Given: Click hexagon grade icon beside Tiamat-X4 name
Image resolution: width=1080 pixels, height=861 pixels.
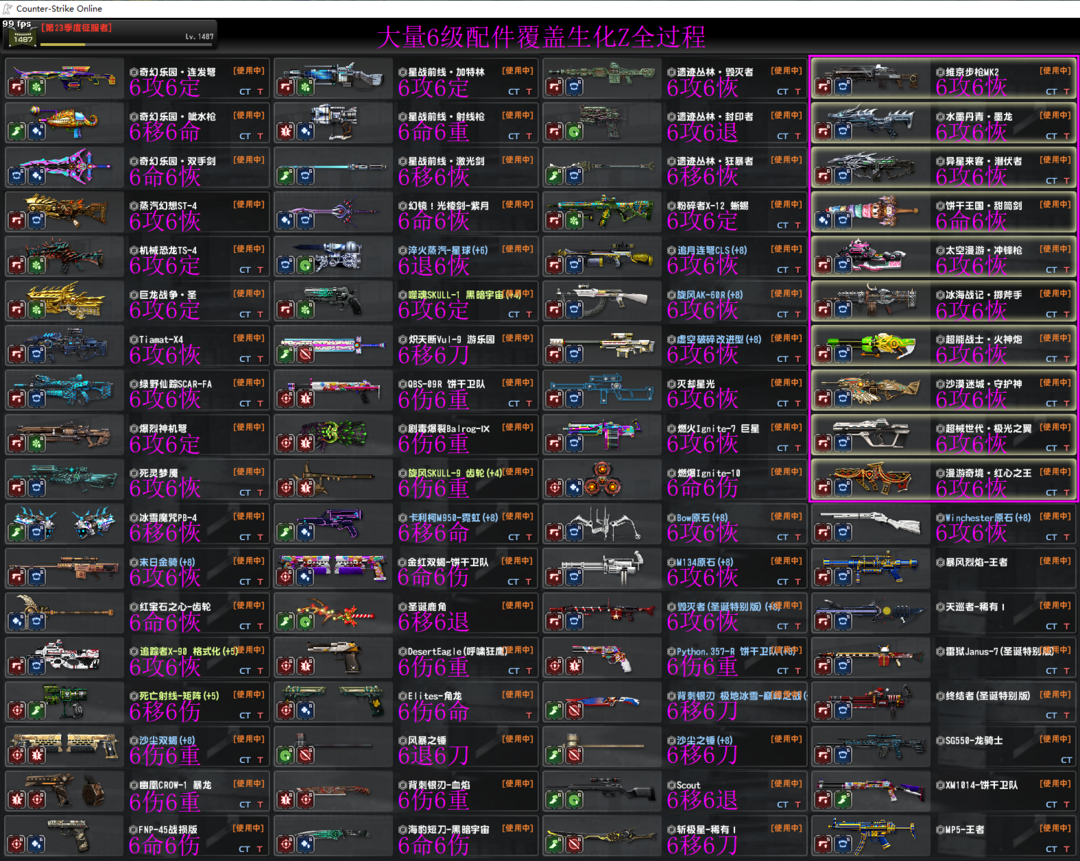Looking at the screenshot, I should [x=134, y=340].
